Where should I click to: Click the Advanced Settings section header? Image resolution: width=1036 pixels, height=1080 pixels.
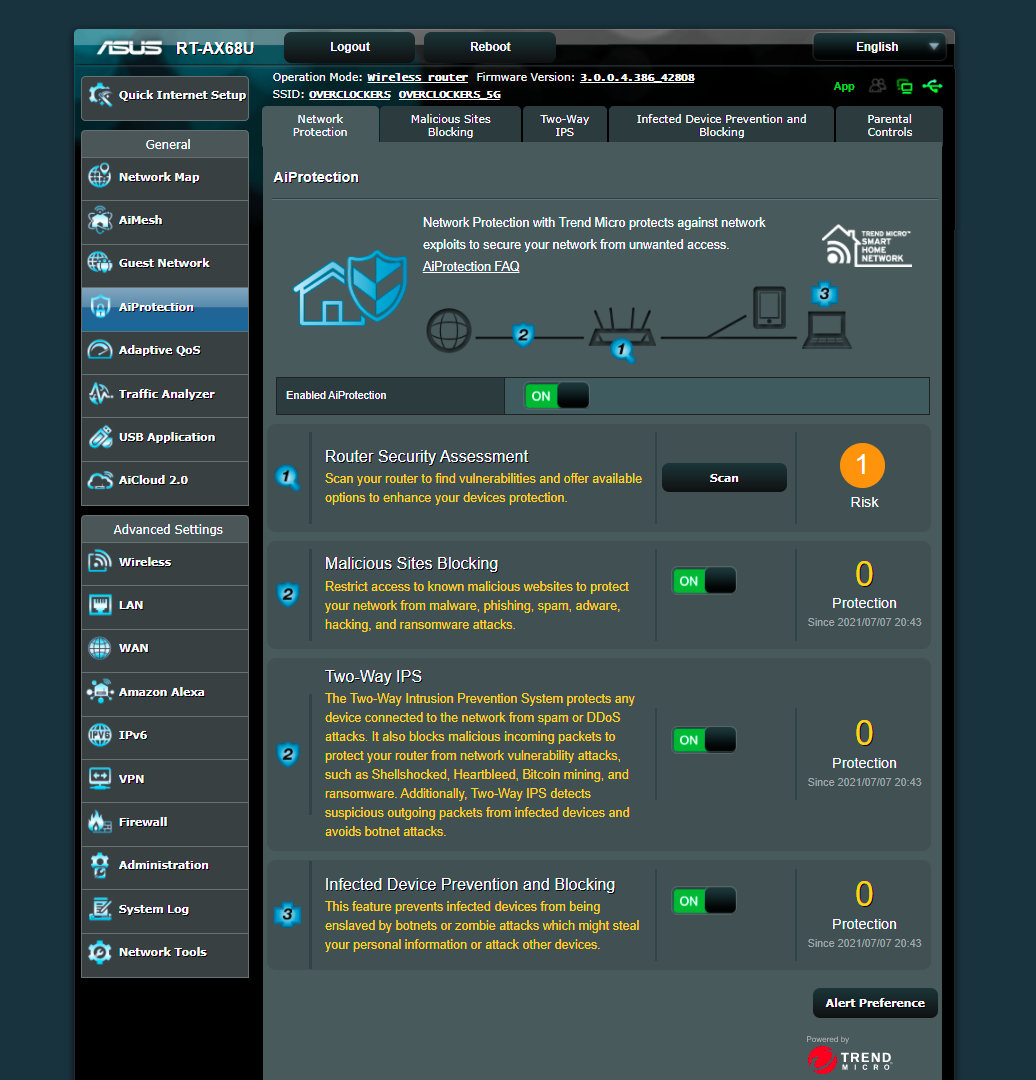tap(167, 529)
